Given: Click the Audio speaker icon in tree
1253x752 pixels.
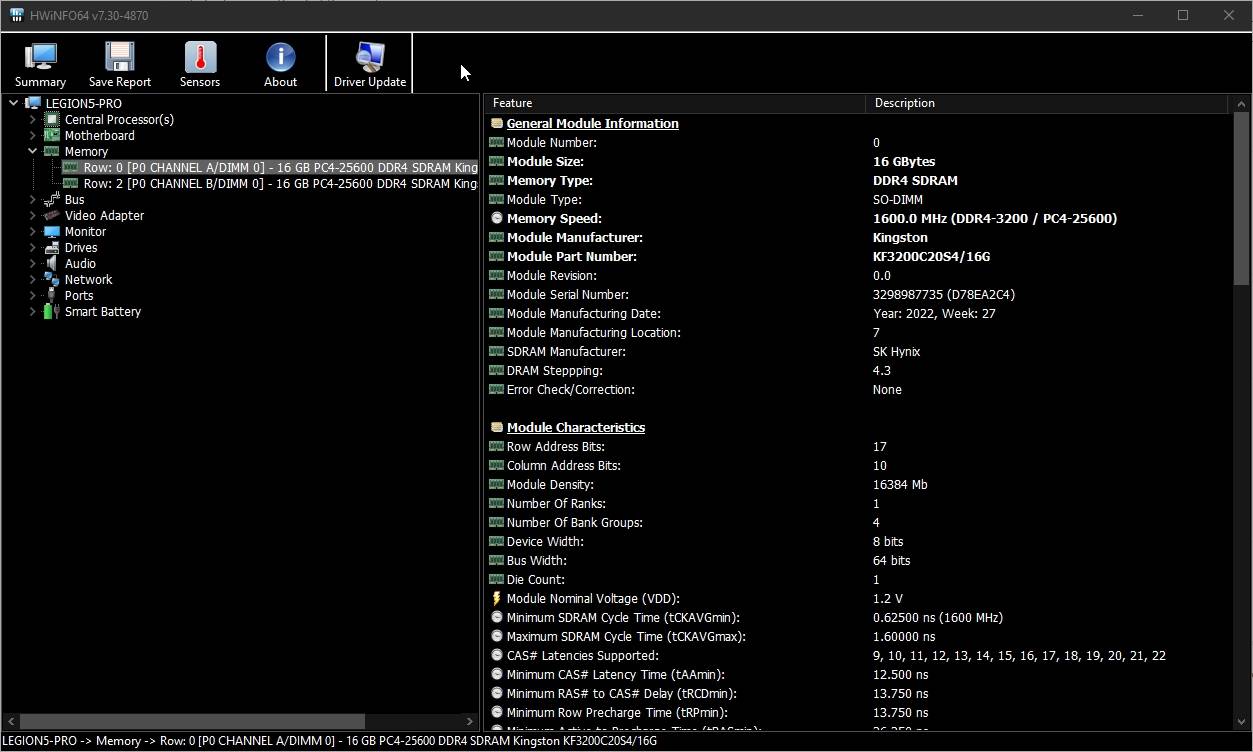Looking at the screenshot, I should 51,264.
